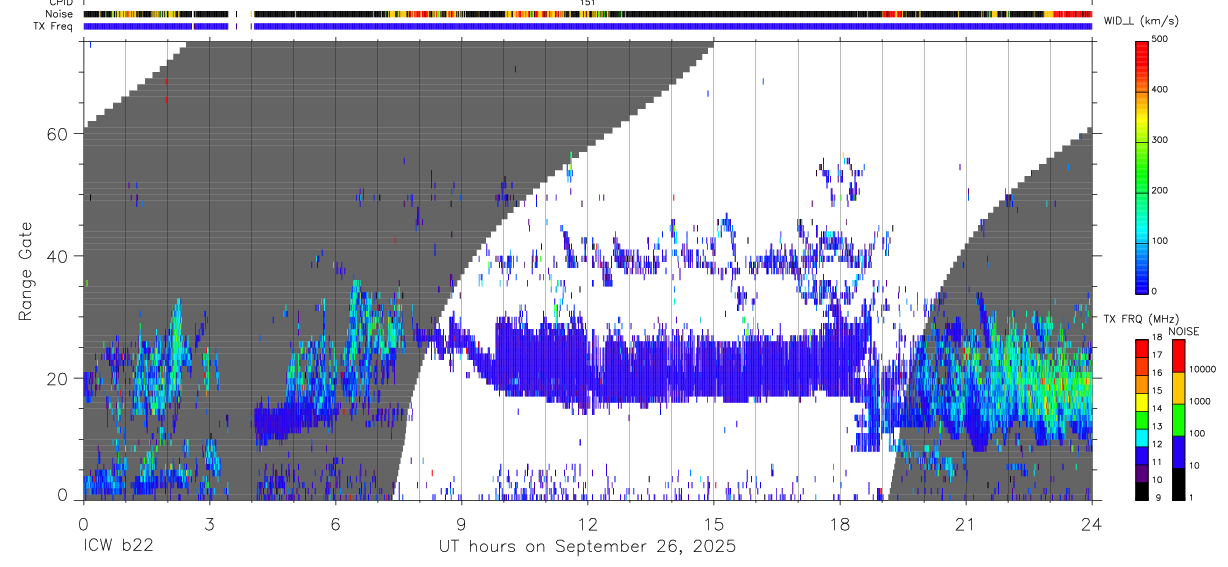
Task: Click the 'Noise' row label at top left
Action: click(x=60, y=14)
